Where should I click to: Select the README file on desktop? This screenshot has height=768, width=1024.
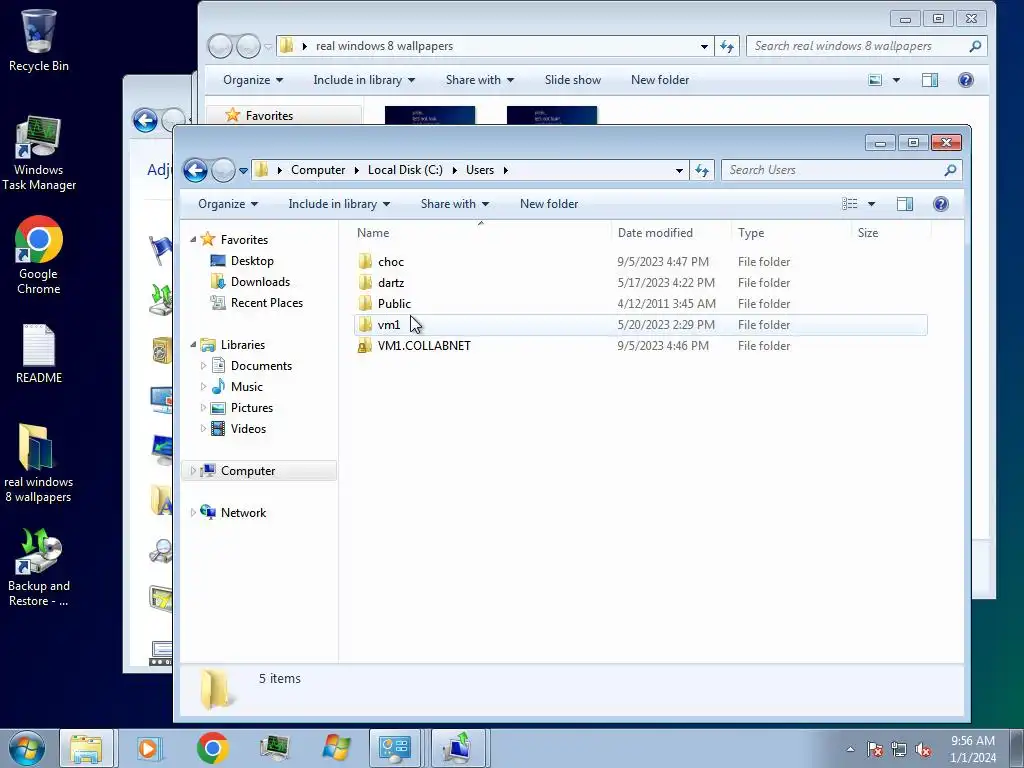click(39, 353)
